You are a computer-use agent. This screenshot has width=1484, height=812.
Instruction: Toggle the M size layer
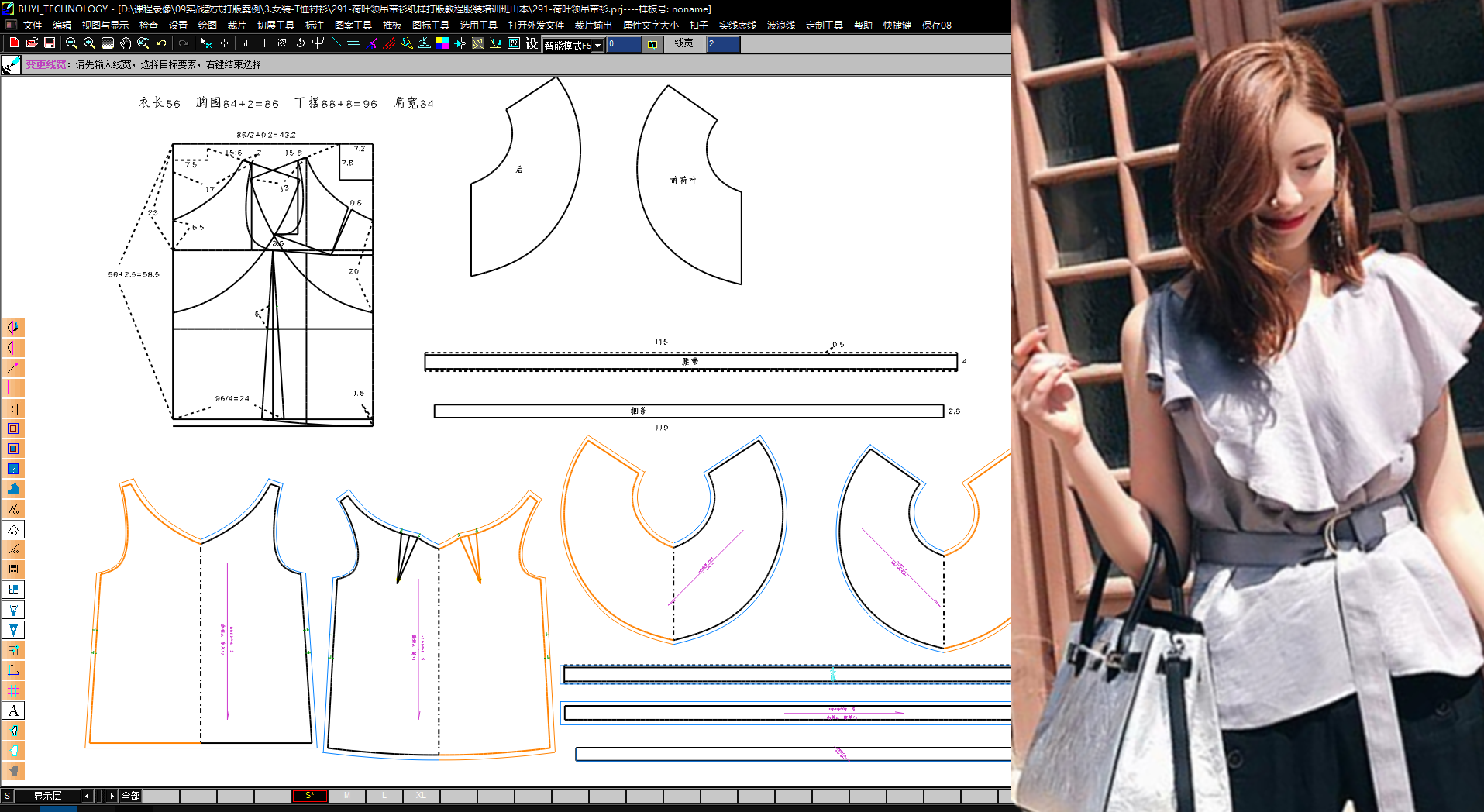[x=347, y=796]
